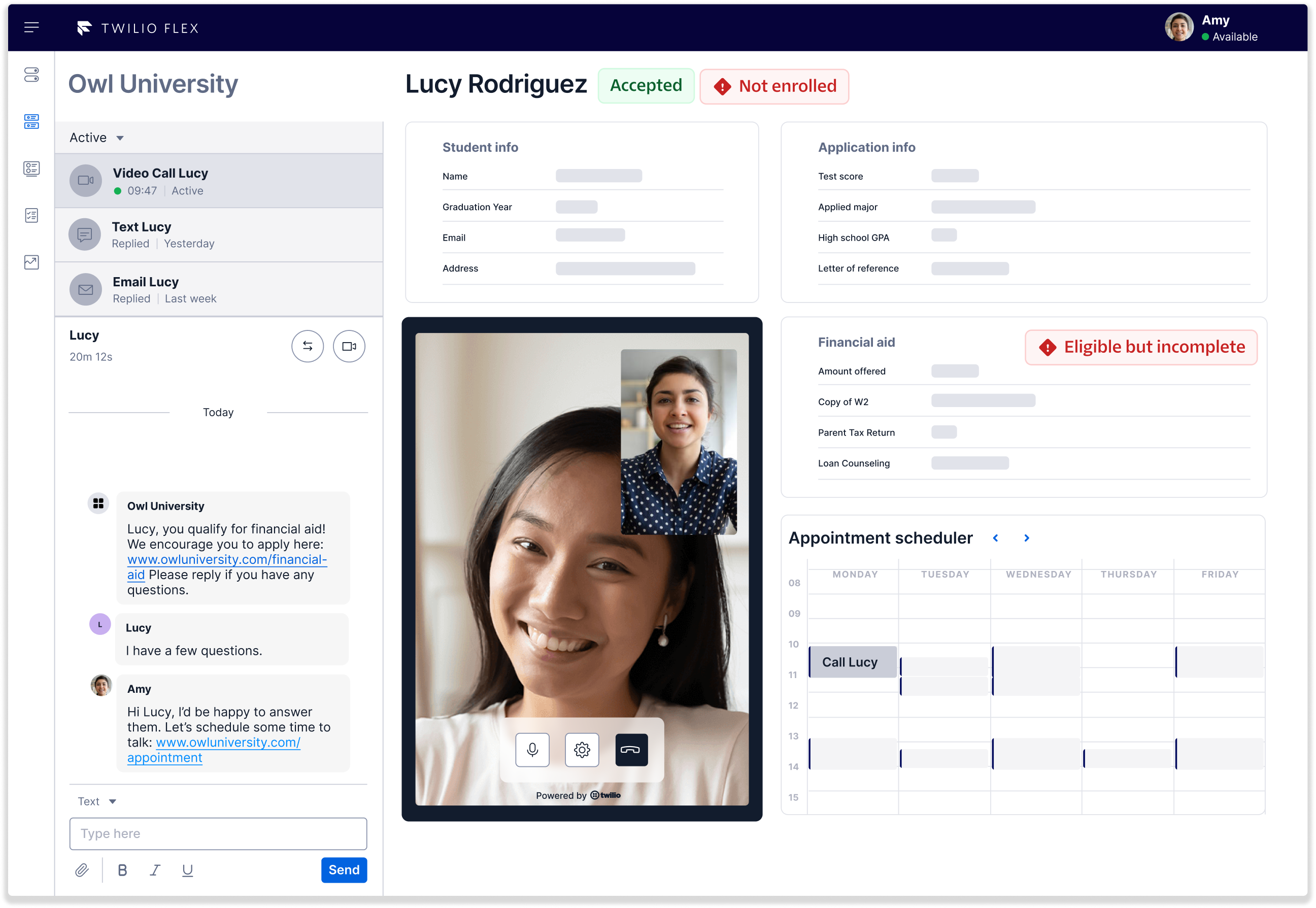This screenshot has width=1316, height=908.
Task: Click the Amount offered row
Action: 1034,372
